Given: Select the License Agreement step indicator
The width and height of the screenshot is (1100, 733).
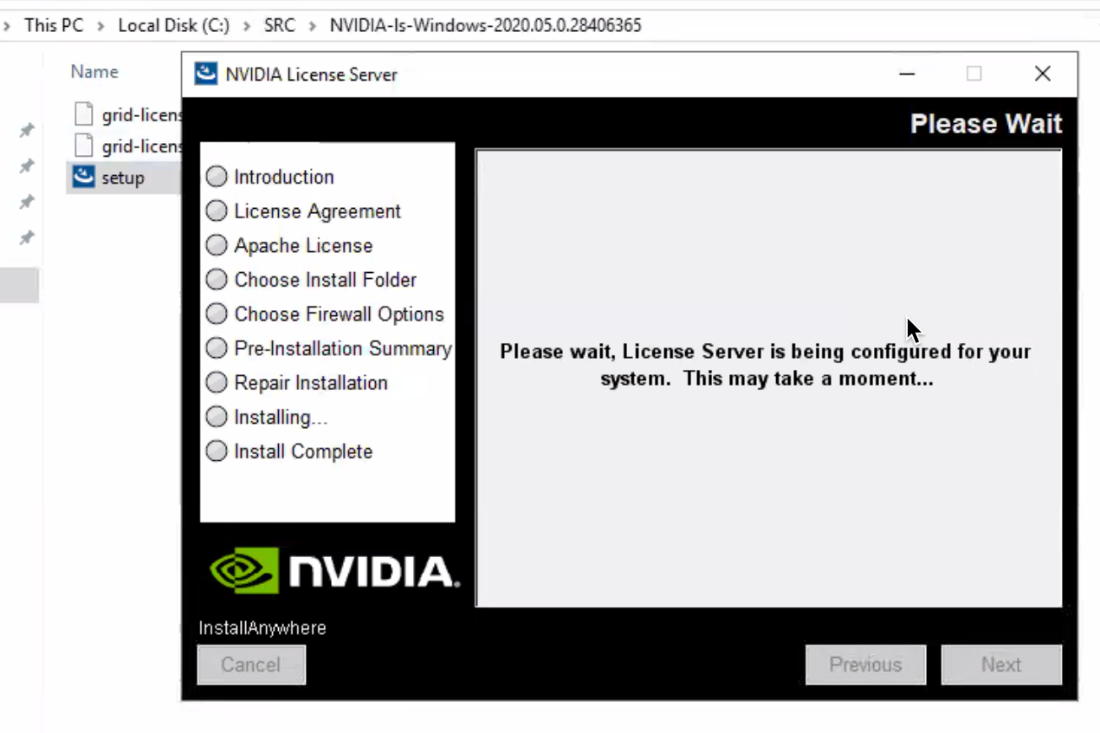Looking at the screenshot, I should point(217,211).
